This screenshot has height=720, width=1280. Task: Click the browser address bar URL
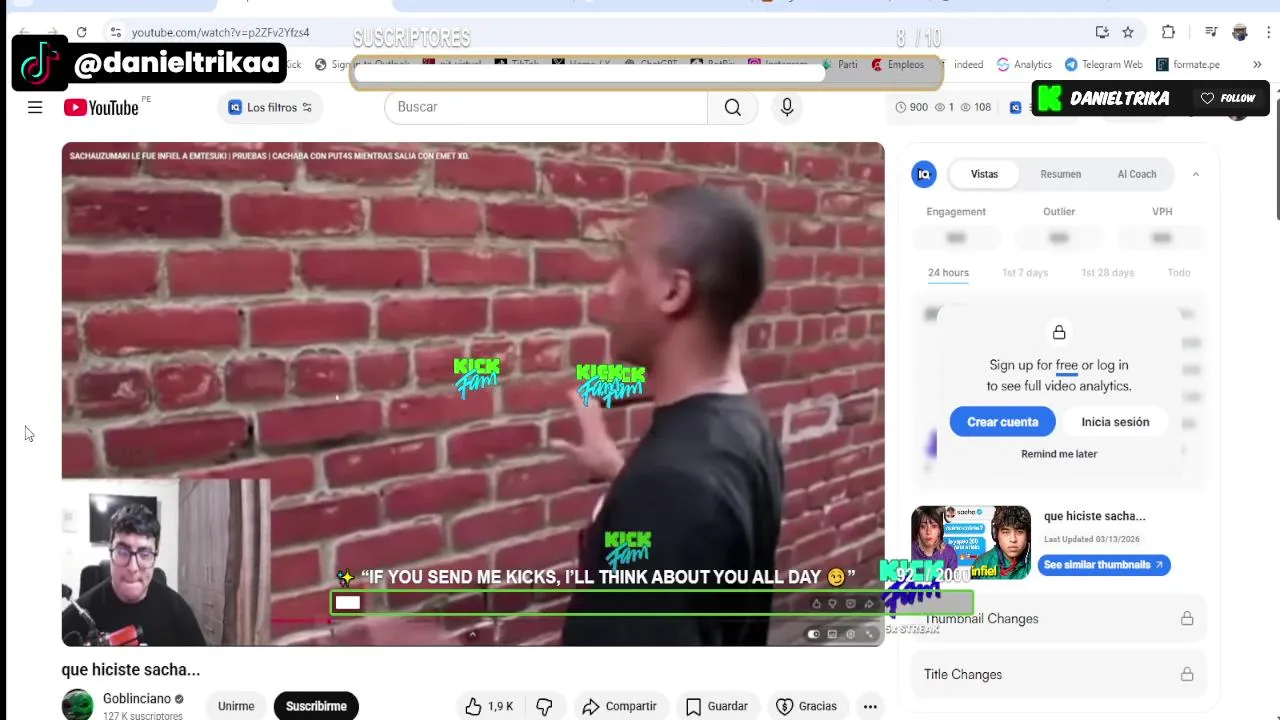(220, 32)
